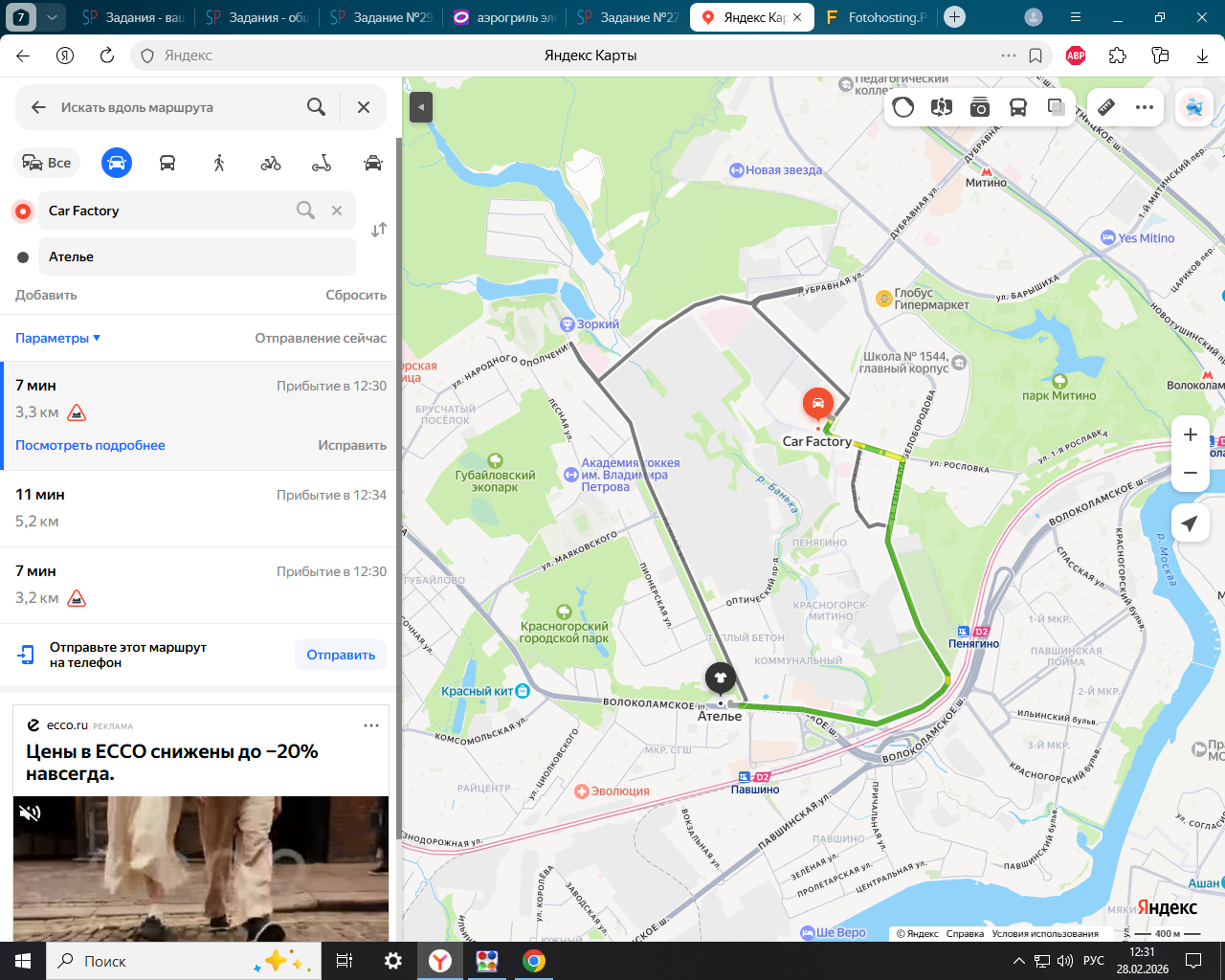Switch to the аэрогриль browser tab
The image size is (1225, 980).
[504, 17]
